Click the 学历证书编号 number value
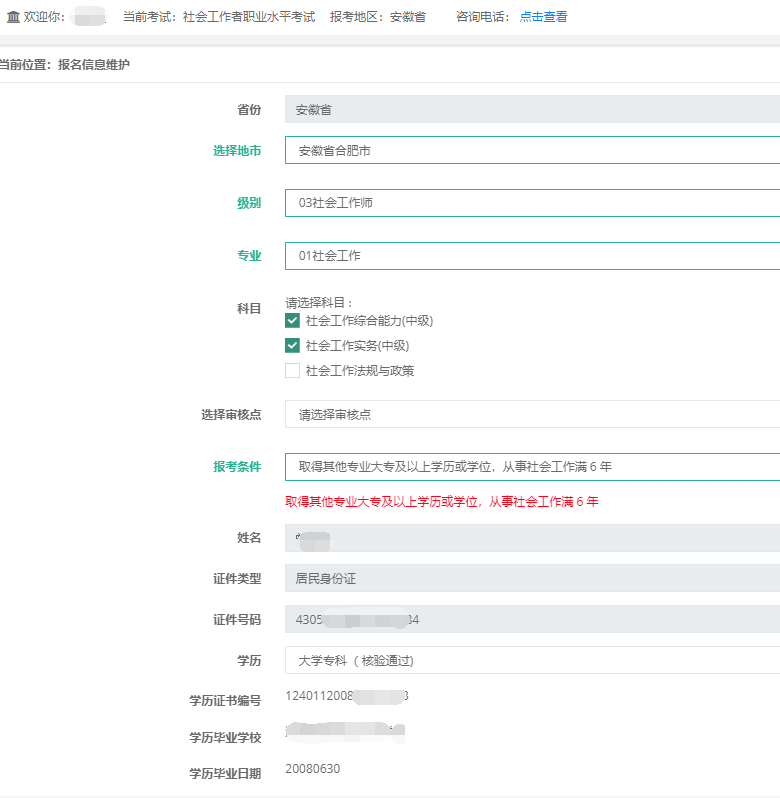This screenshot has height=798, width=780. [x=346, y=696]
